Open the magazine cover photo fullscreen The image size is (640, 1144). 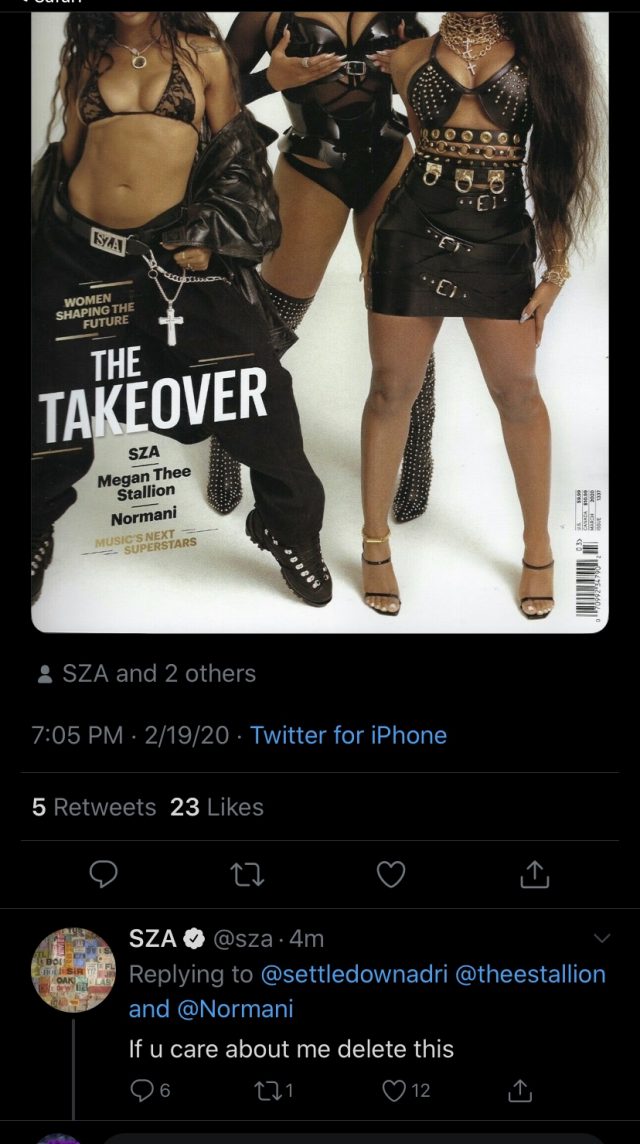[x=320, y=321]
